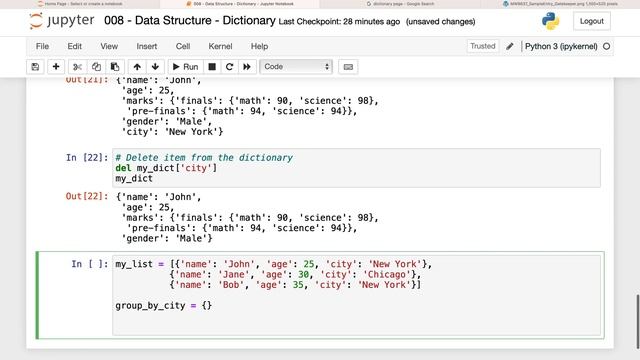
Task: Click the Logout button
Action: 591,21
